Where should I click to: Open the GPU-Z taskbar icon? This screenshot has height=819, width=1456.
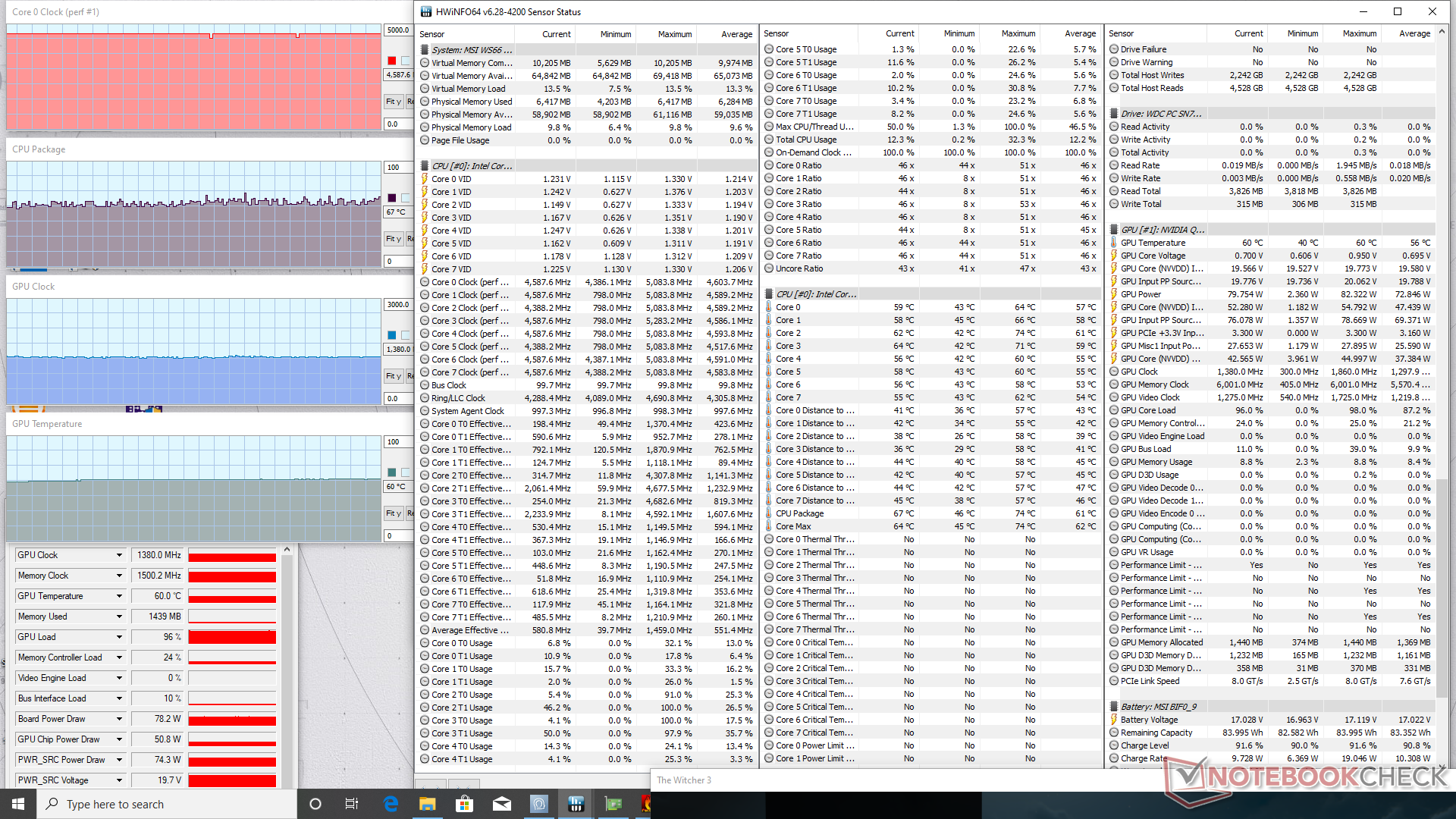click(613, 804)
